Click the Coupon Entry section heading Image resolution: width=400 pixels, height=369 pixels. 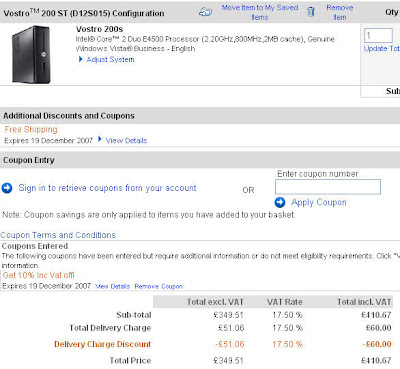(29, 160)
